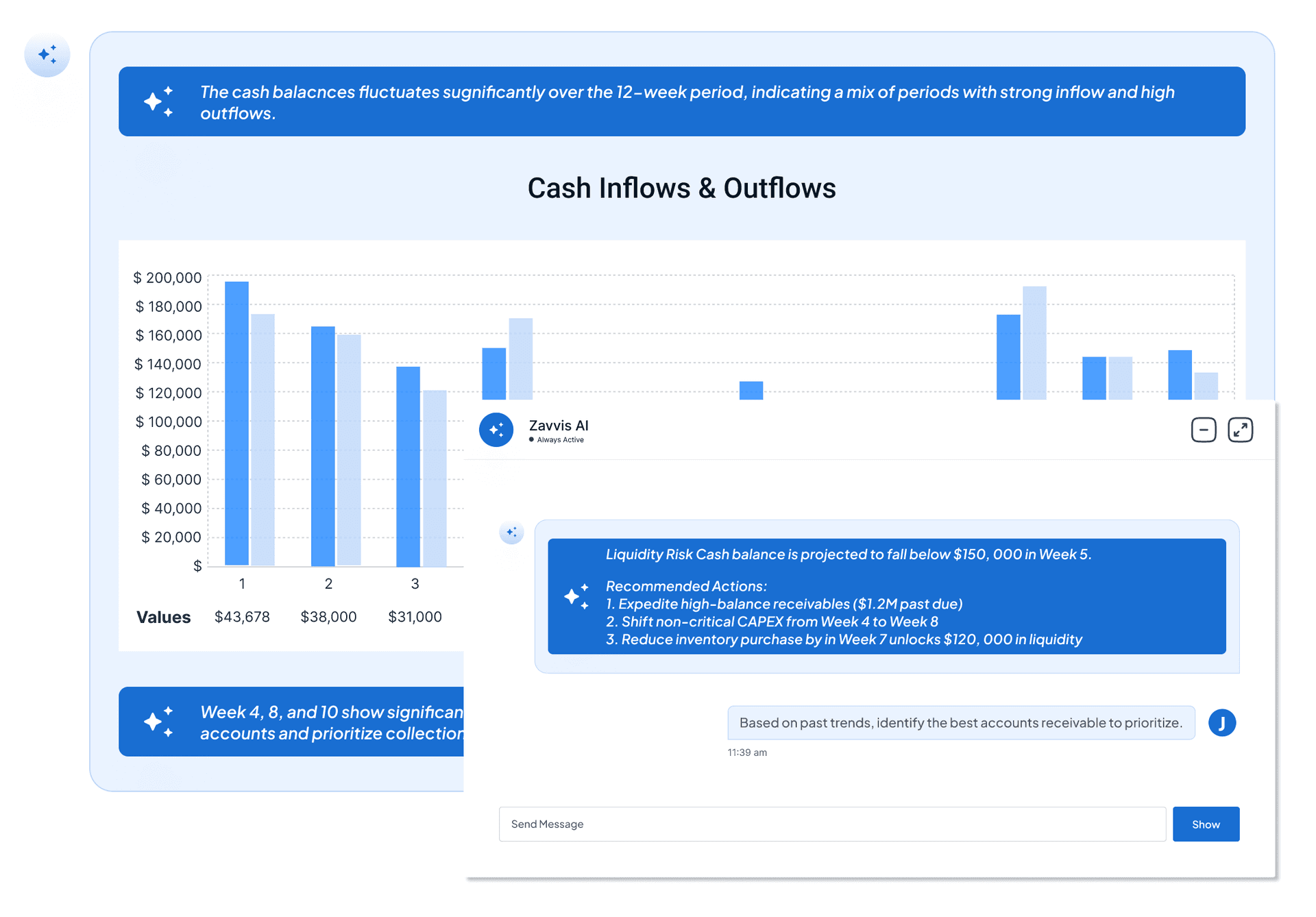Screen dimensions: 1316x917
Task: Select the tallest Week 1 inflow bar
Action: 236,421
